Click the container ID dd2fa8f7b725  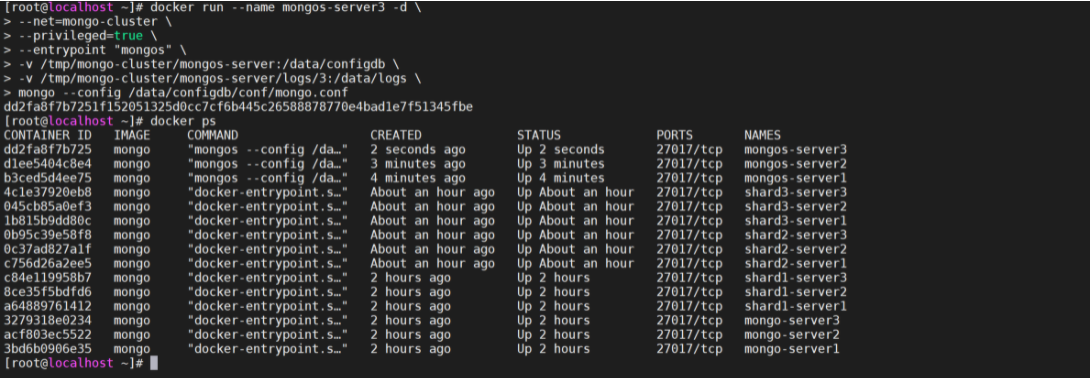click(x=47, y=149)
